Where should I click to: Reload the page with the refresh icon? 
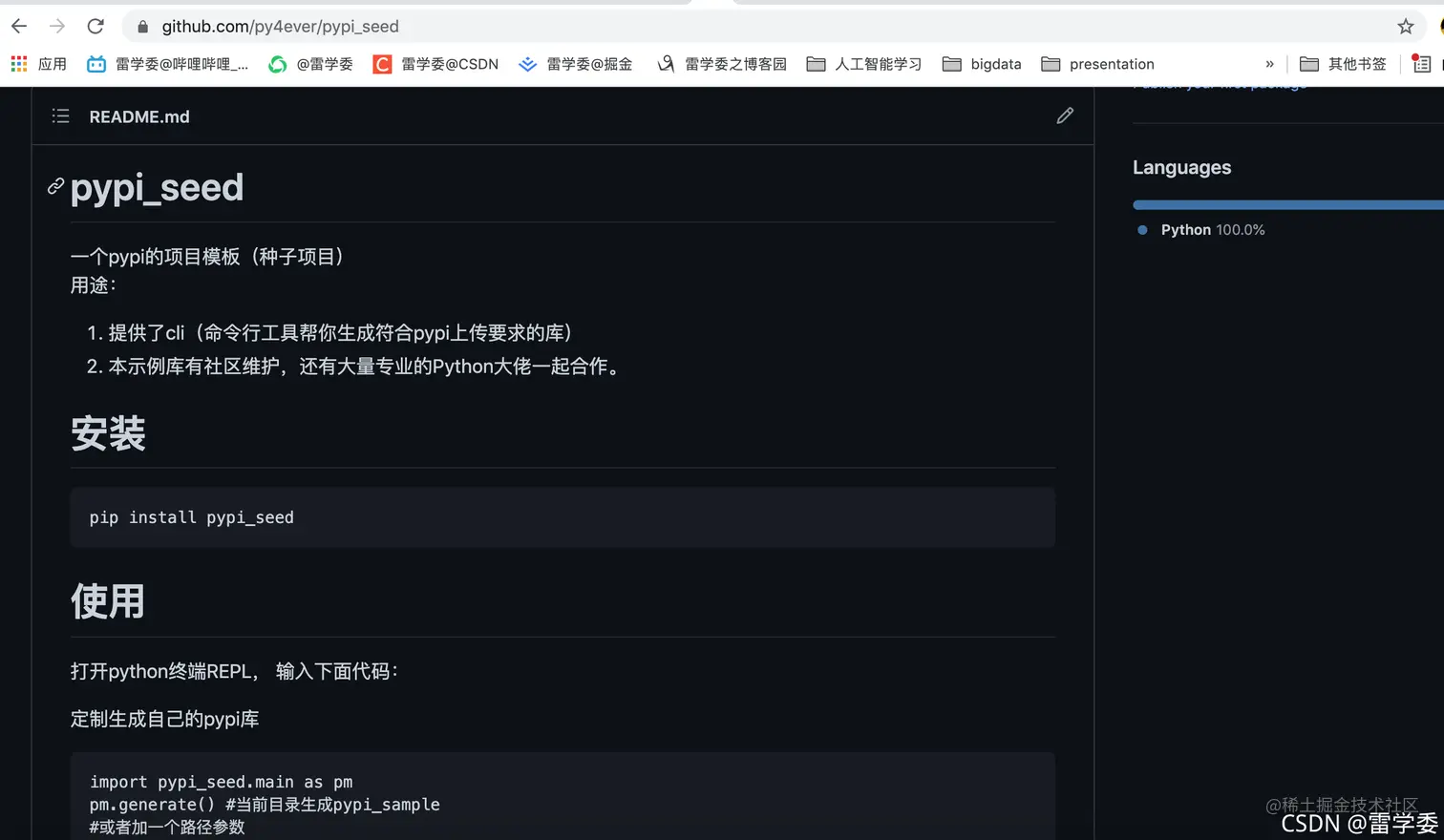(95, 26)
